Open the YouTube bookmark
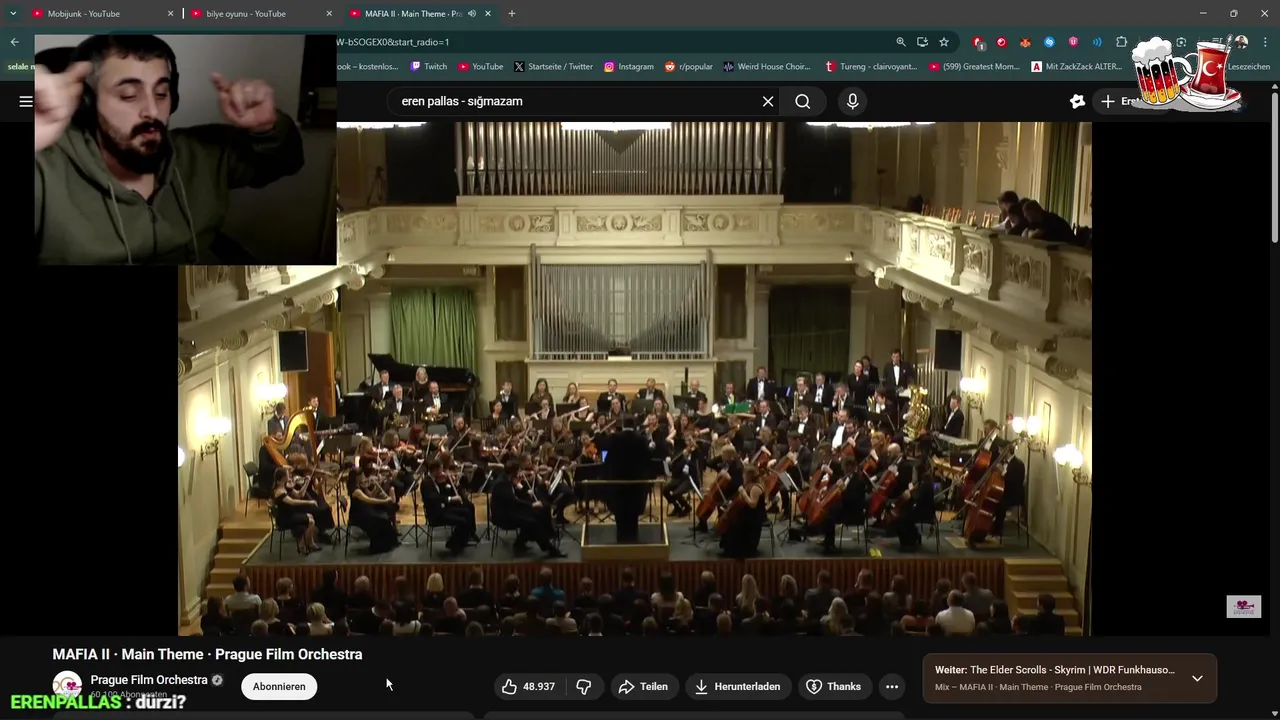This screenshot has width=1280, height=720. coord(481,67)
